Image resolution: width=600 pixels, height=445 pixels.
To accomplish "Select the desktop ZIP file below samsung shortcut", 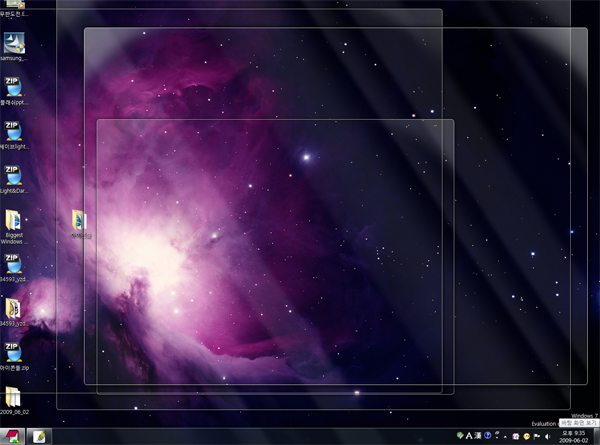I will click(x=14, y=88).
